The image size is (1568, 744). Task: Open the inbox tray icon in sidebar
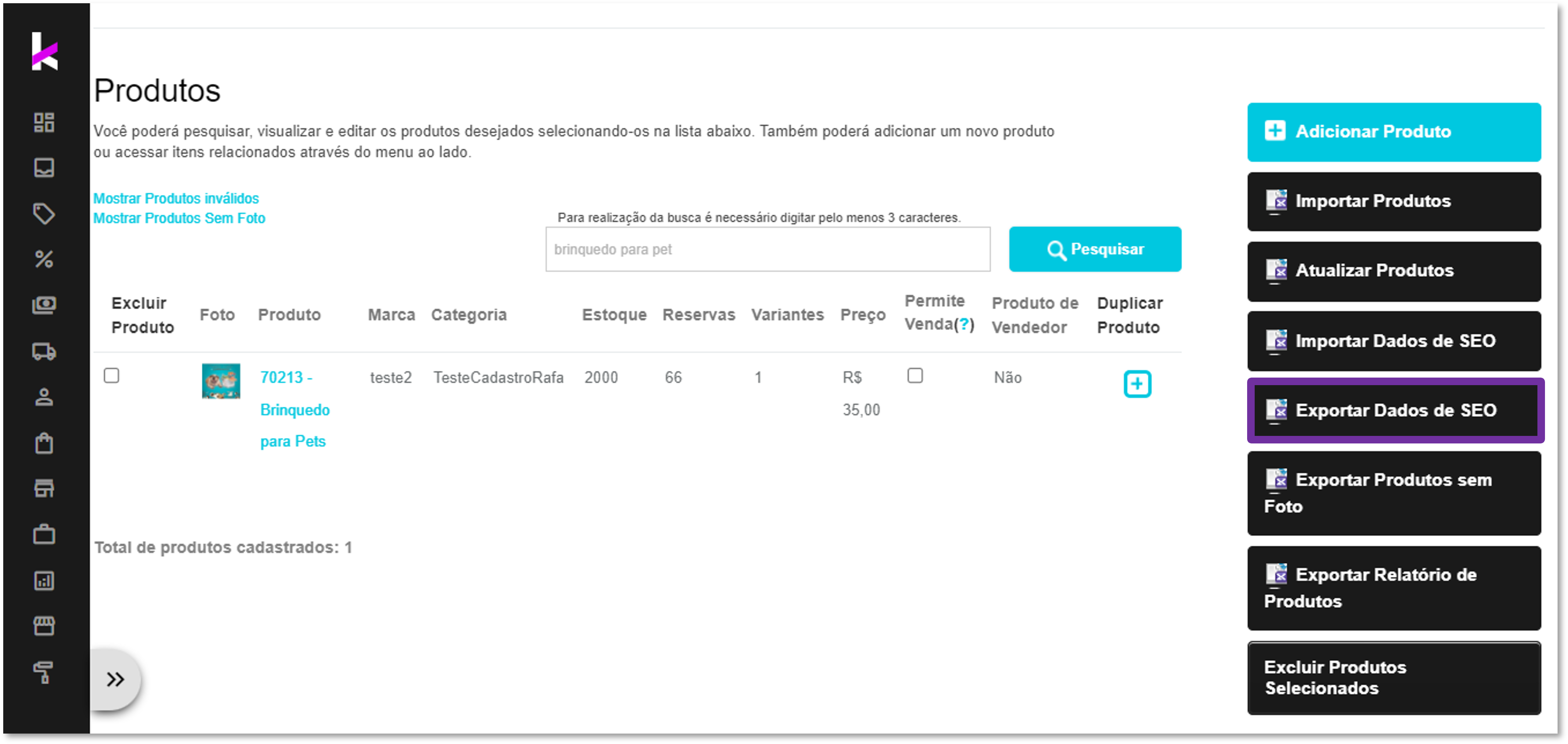point(44,168)
